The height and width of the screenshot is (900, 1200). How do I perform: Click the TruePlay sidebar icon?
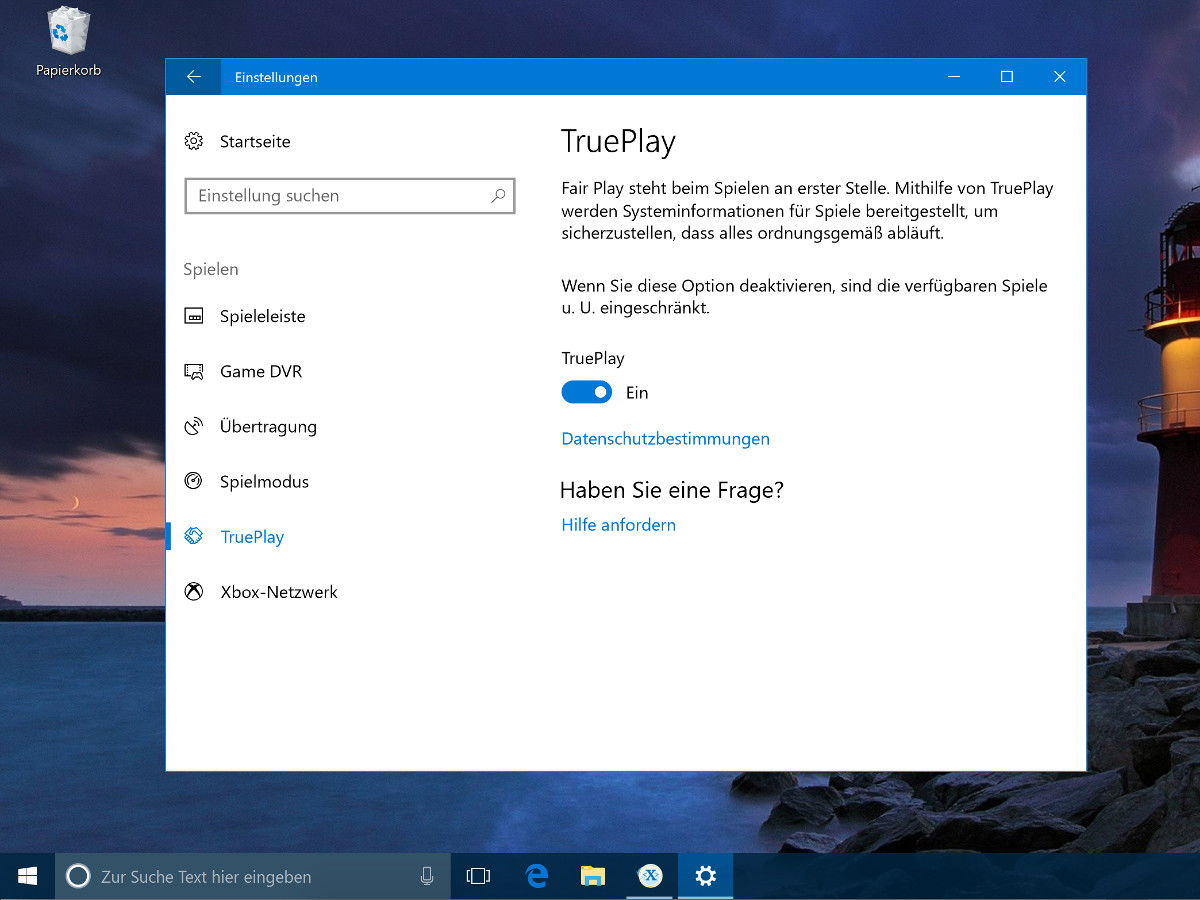194,537
